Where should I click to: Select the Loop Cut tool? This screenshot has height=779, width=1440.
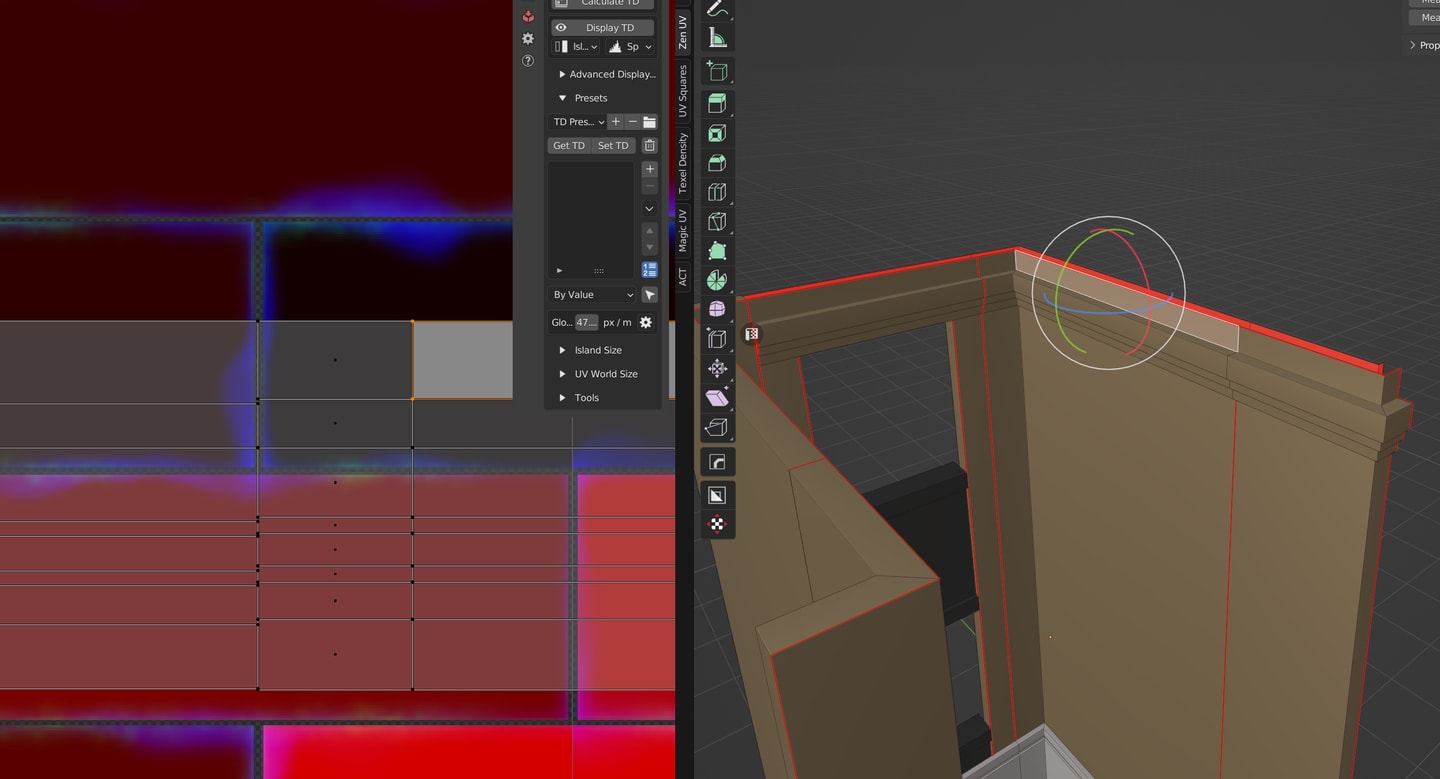[x=717, y=192]
